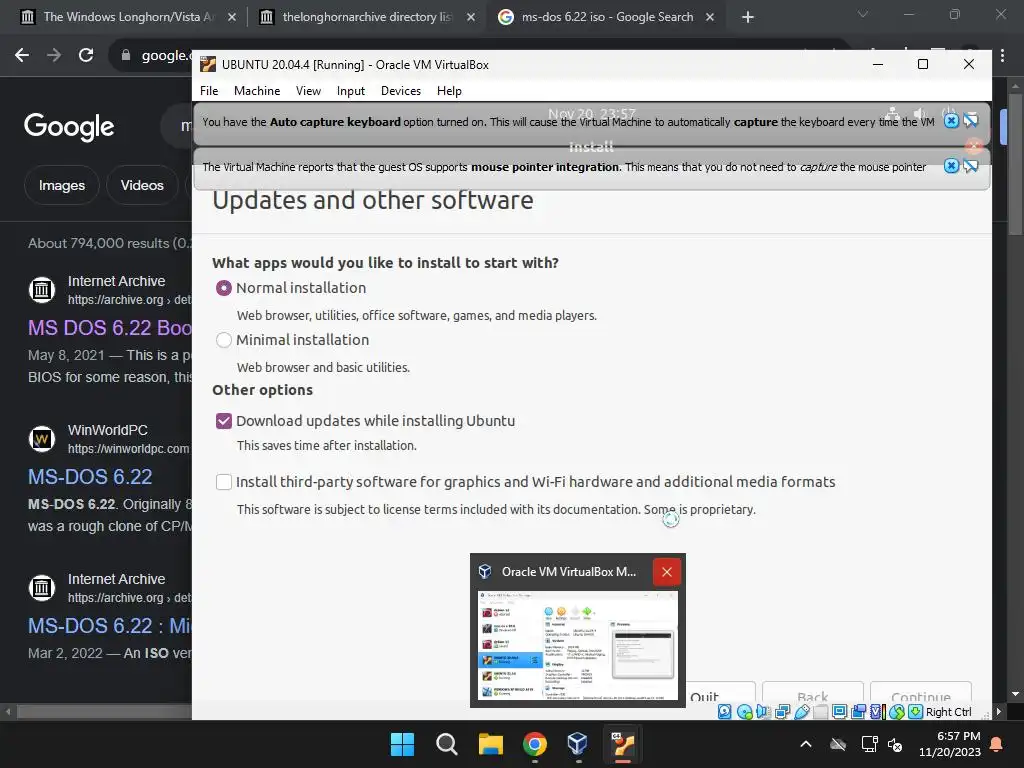Click the mouse integration indicator in status bar
This screenshot has height=768, width=1024.
click(897, 712)
